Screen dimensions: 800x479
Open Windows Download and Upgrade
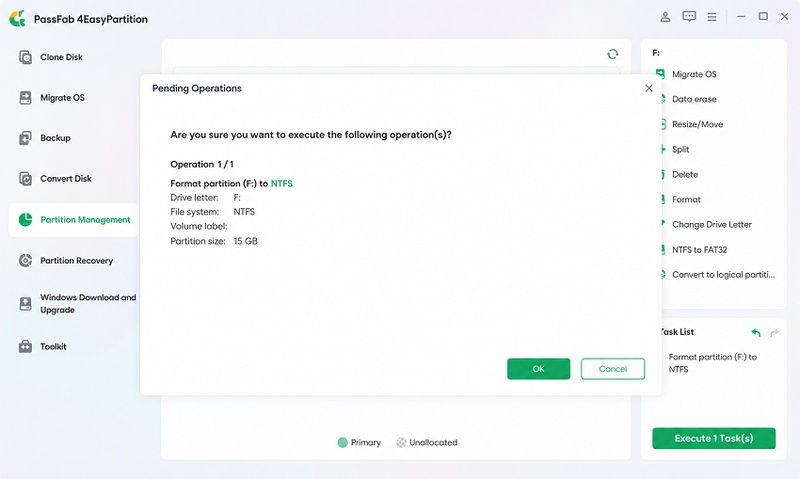pos(88,304)
